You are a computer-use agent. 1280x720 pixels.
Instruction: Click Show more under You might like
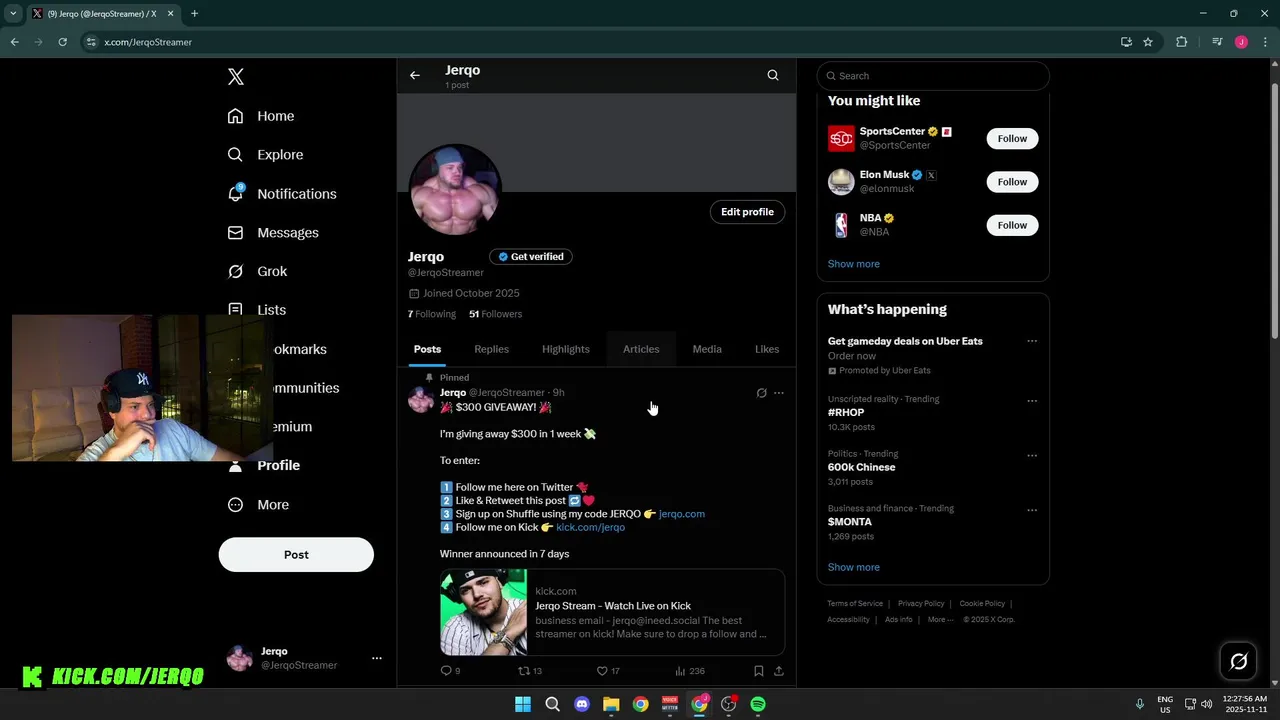(x=854, y=264)
